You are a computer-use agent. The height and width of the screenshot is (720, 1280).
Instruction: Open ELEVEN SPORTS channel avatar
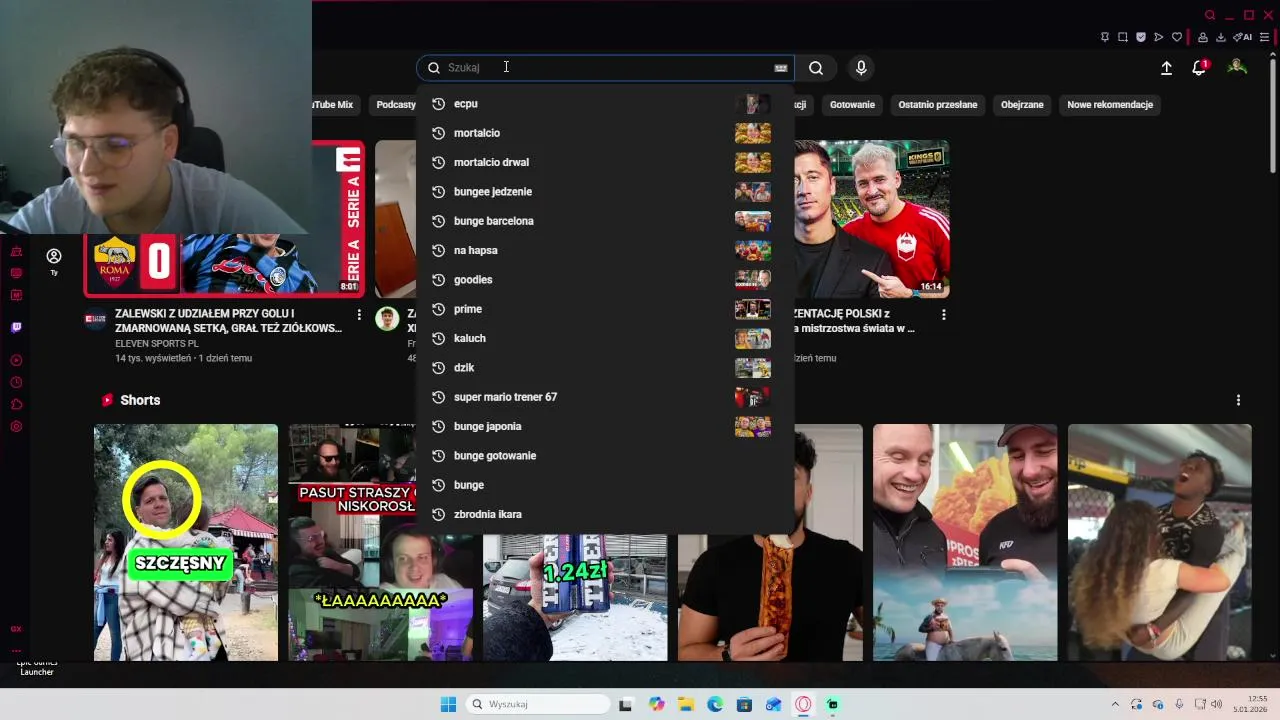[95, 320]
